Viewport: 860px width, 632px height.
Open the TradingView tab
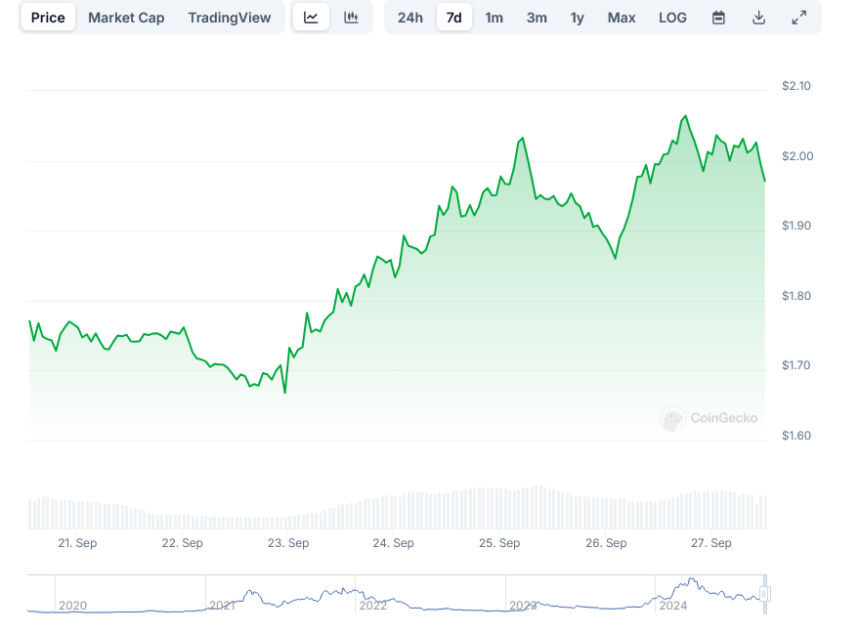click(229, 17)
